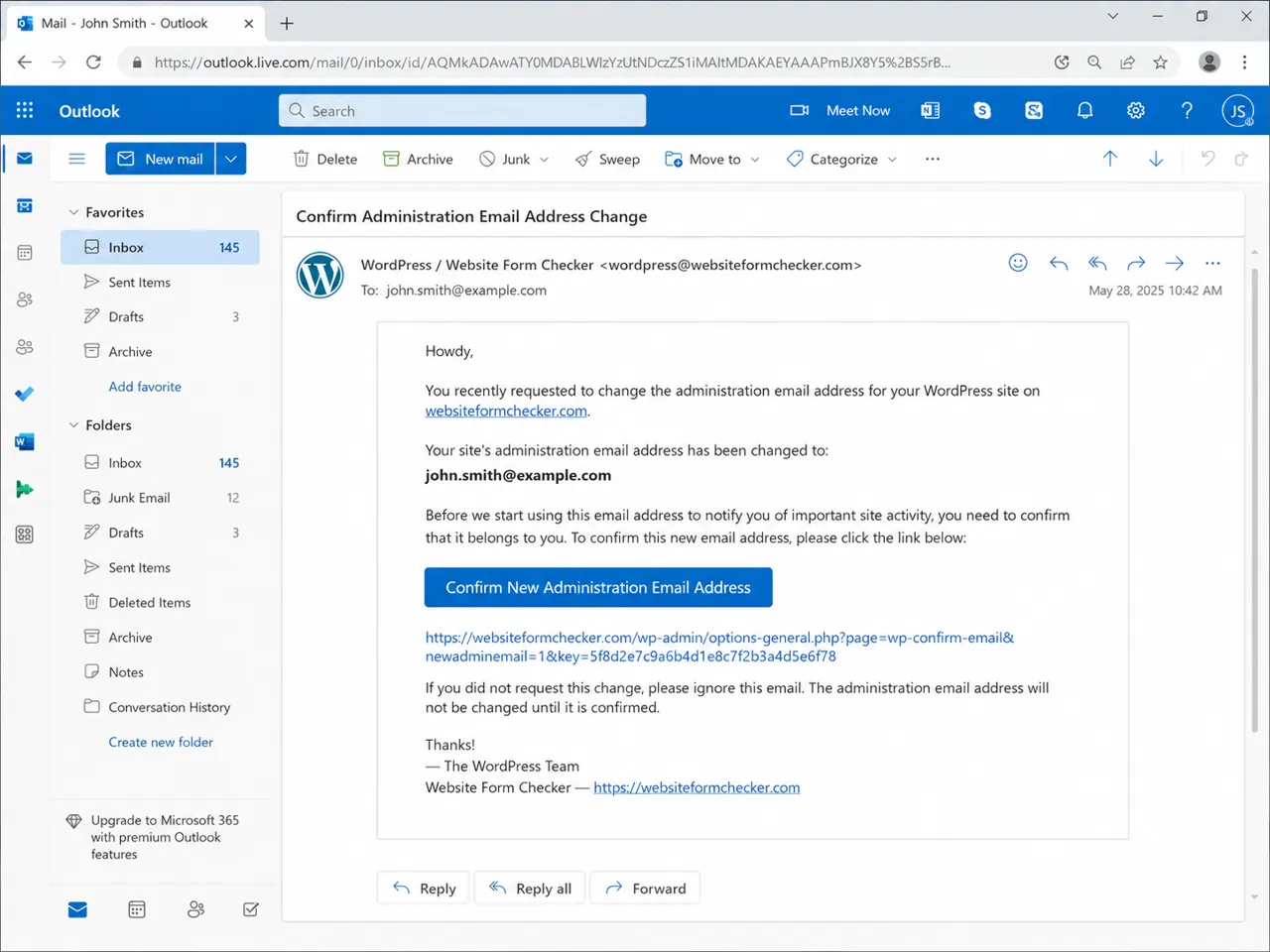Collapse the Folders section
1270x952 pixels.
pyautogui.click(x=73, y=425)
